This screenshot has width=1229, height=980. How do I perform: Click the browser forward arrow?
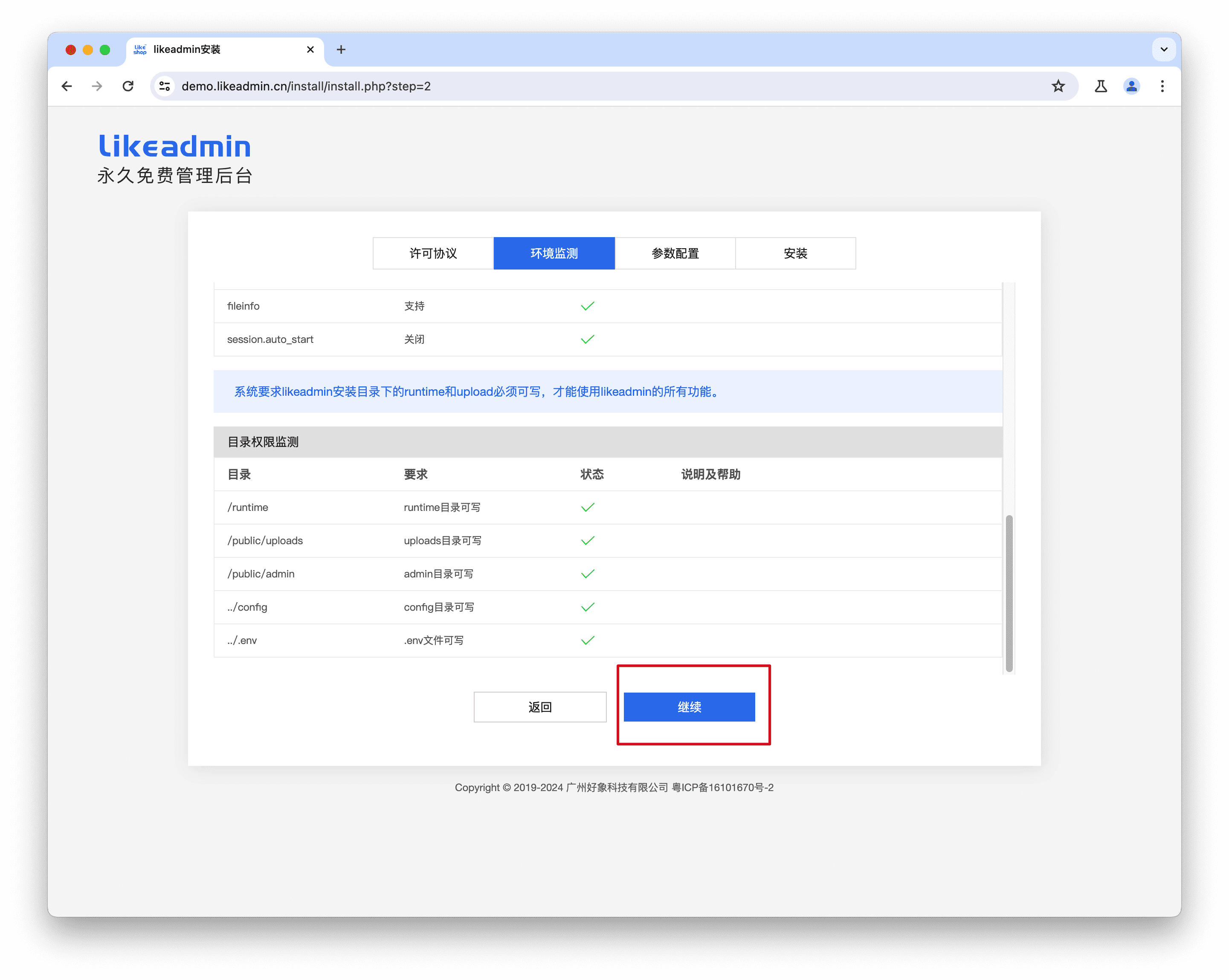pos(98,86)
